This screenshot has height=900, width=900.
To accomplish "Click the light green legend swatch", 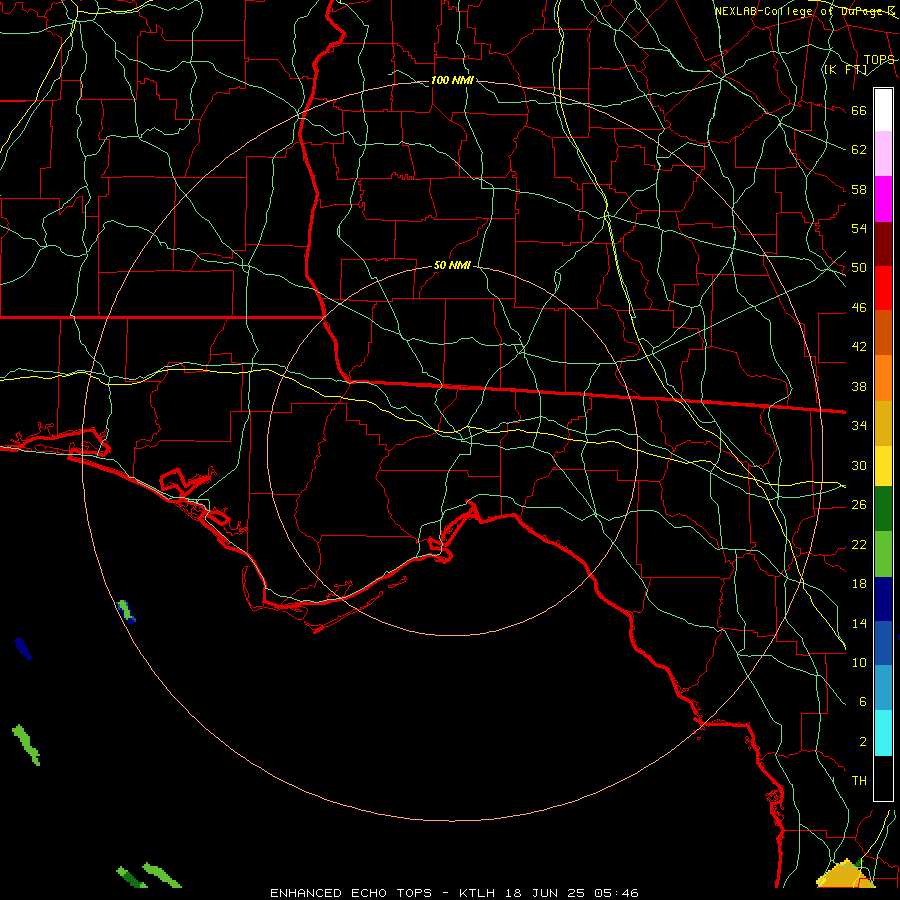I will click(x=883, y=553).
